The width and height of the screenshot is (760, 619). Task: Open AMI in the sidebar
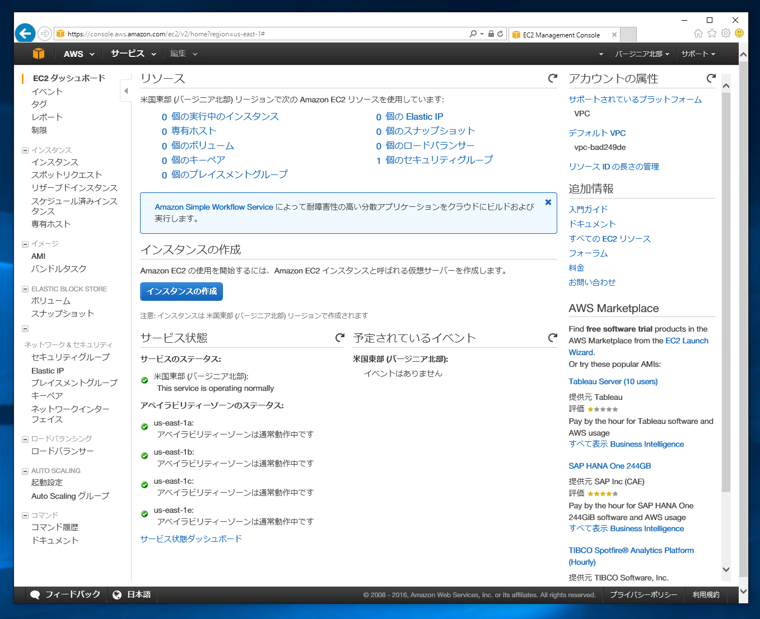coord(38,256)
